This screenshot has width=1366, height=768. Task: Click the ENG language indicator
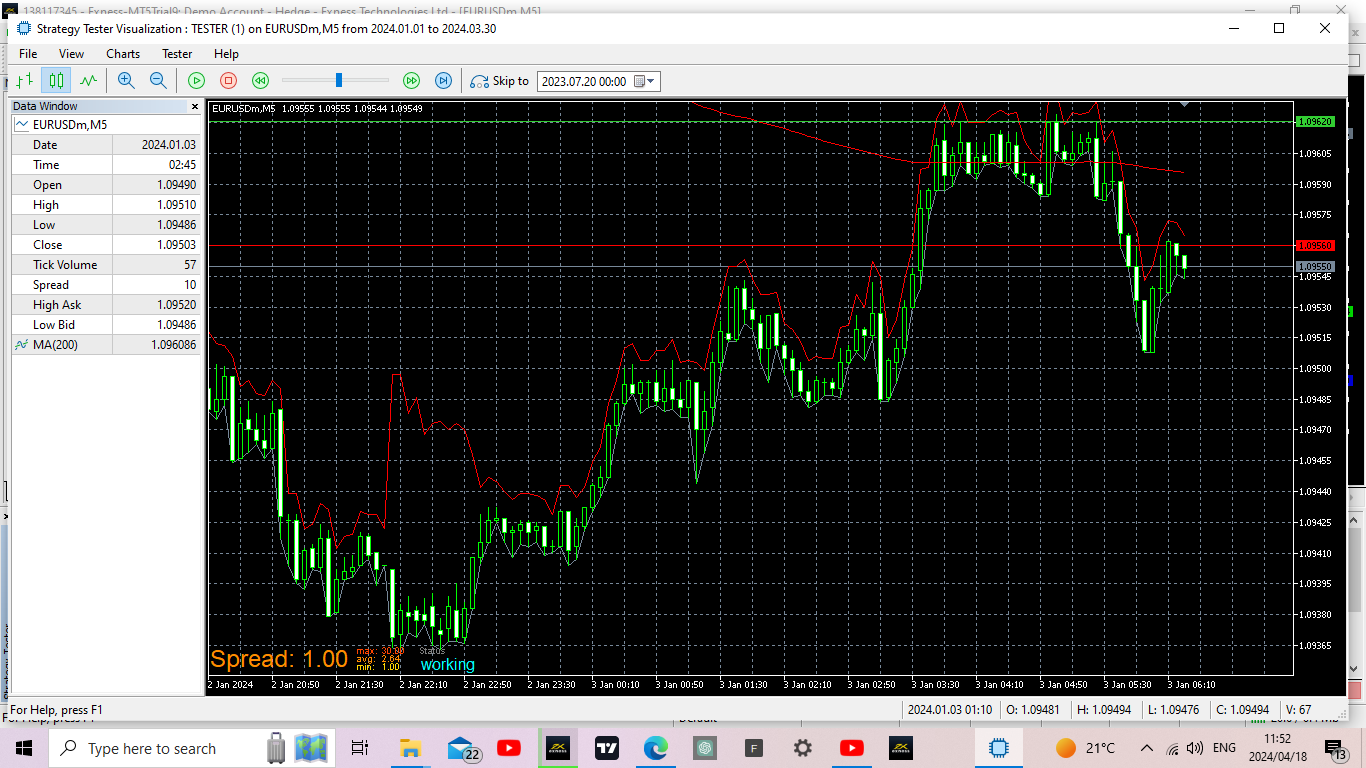(1224, 748)
